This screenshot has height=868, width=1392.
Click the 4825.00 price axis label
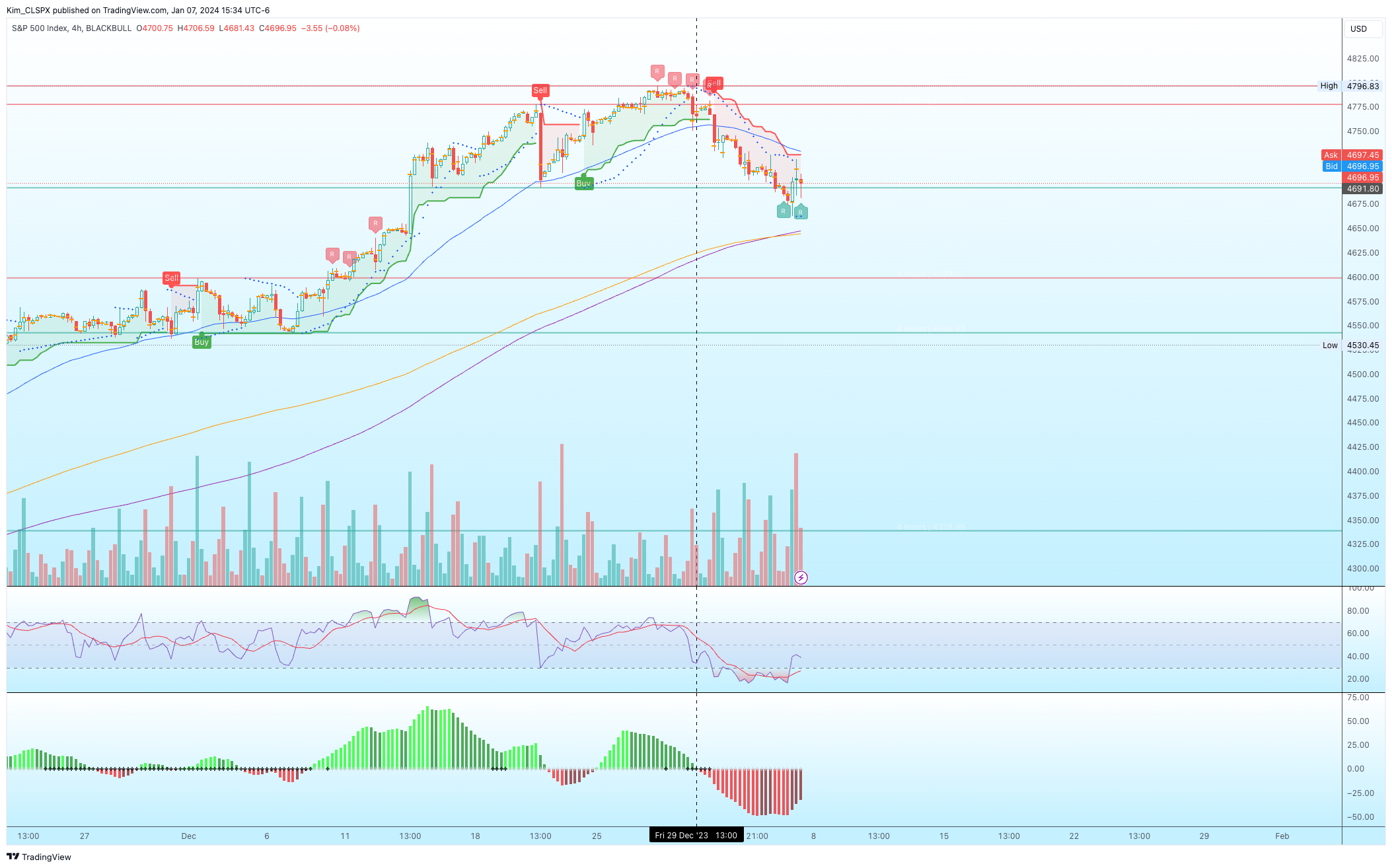pyautogui.click(x=1363, y=59)
